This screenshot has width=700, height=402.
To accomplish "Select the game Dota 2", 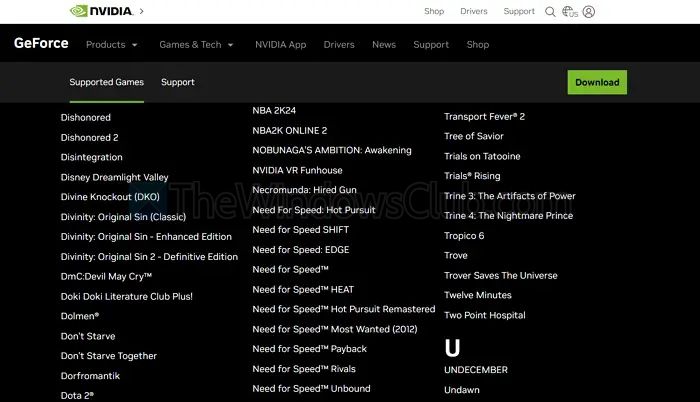I will (77, 396).
